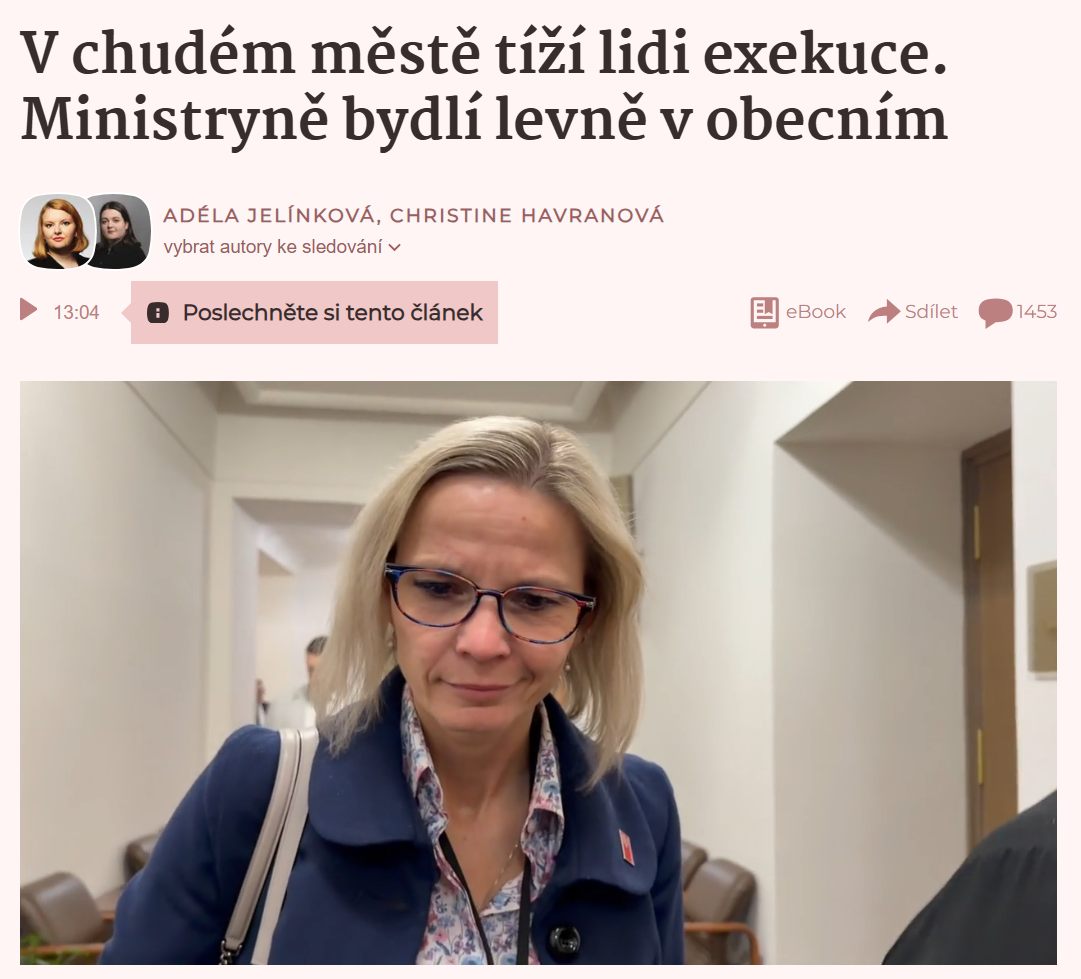The height and width of the screenshot is (979, 1081).
Task: Play the article audio with the triangle icon
Action: point(28,310)
